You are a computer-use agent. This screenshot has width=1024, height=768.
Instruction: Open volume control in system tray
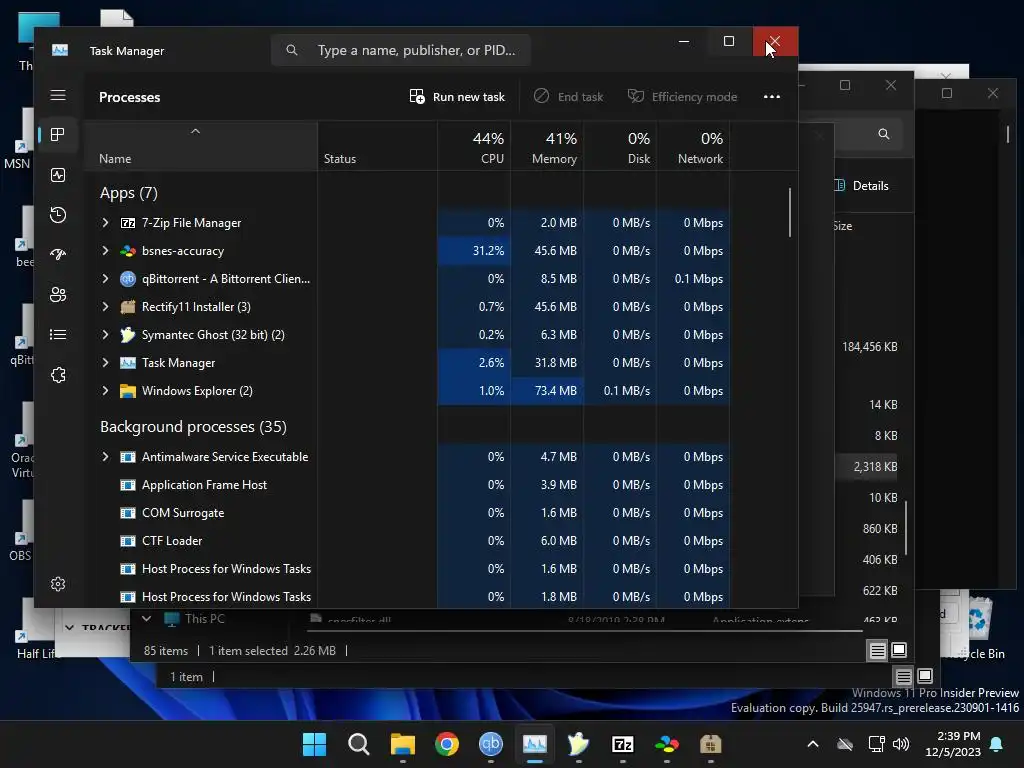(901, 744)
